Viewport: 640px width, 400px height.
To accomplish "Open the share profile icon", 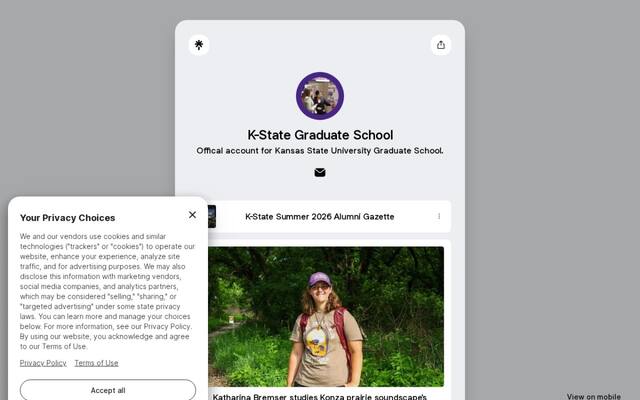I will (x=440, y=45).
